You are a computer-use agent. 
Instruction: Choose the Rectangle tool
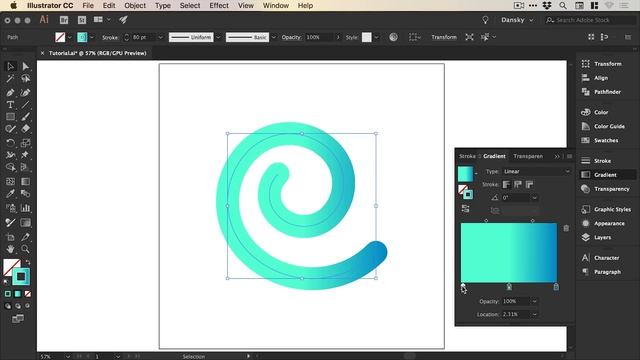[x=10, y=117]
